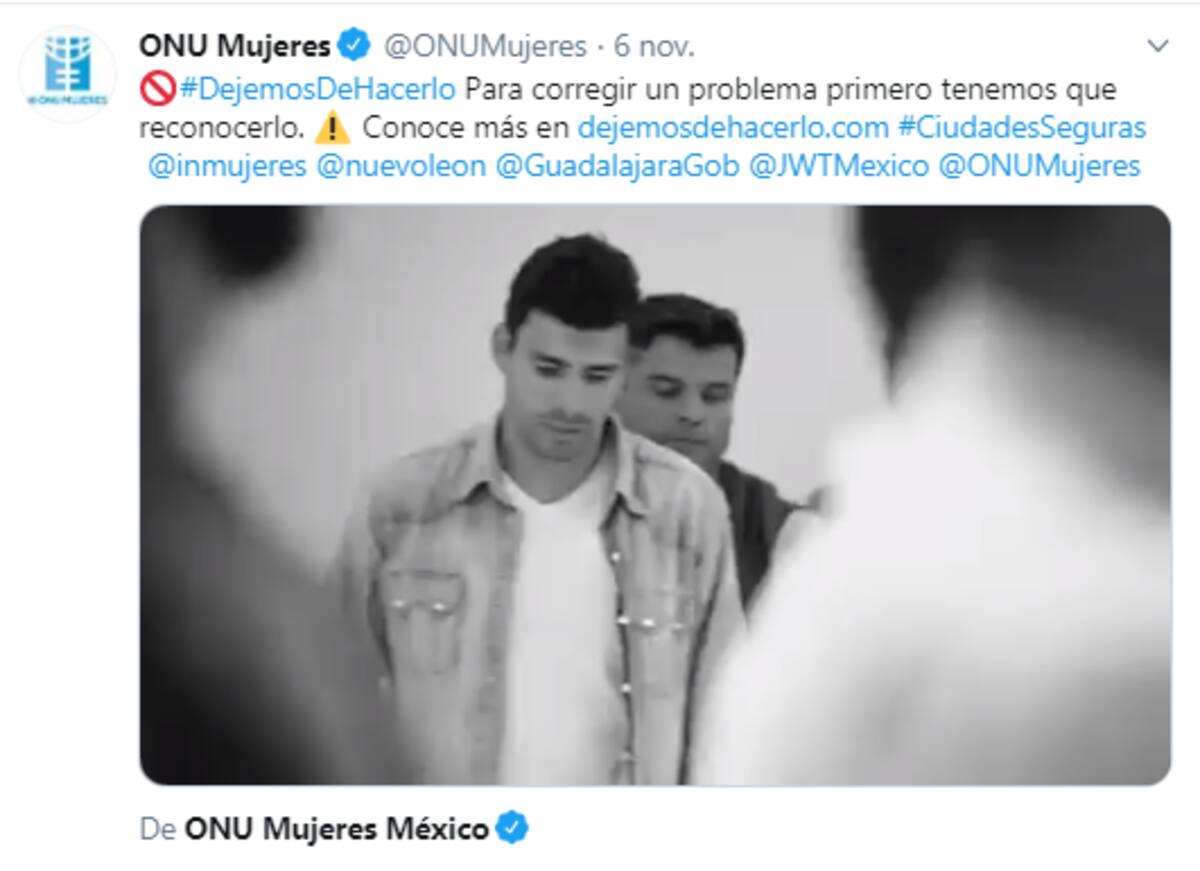The image size is (1200, 871).
Task: Open the tweet's 6 nov. timestamp
Action: pos(654,46)
